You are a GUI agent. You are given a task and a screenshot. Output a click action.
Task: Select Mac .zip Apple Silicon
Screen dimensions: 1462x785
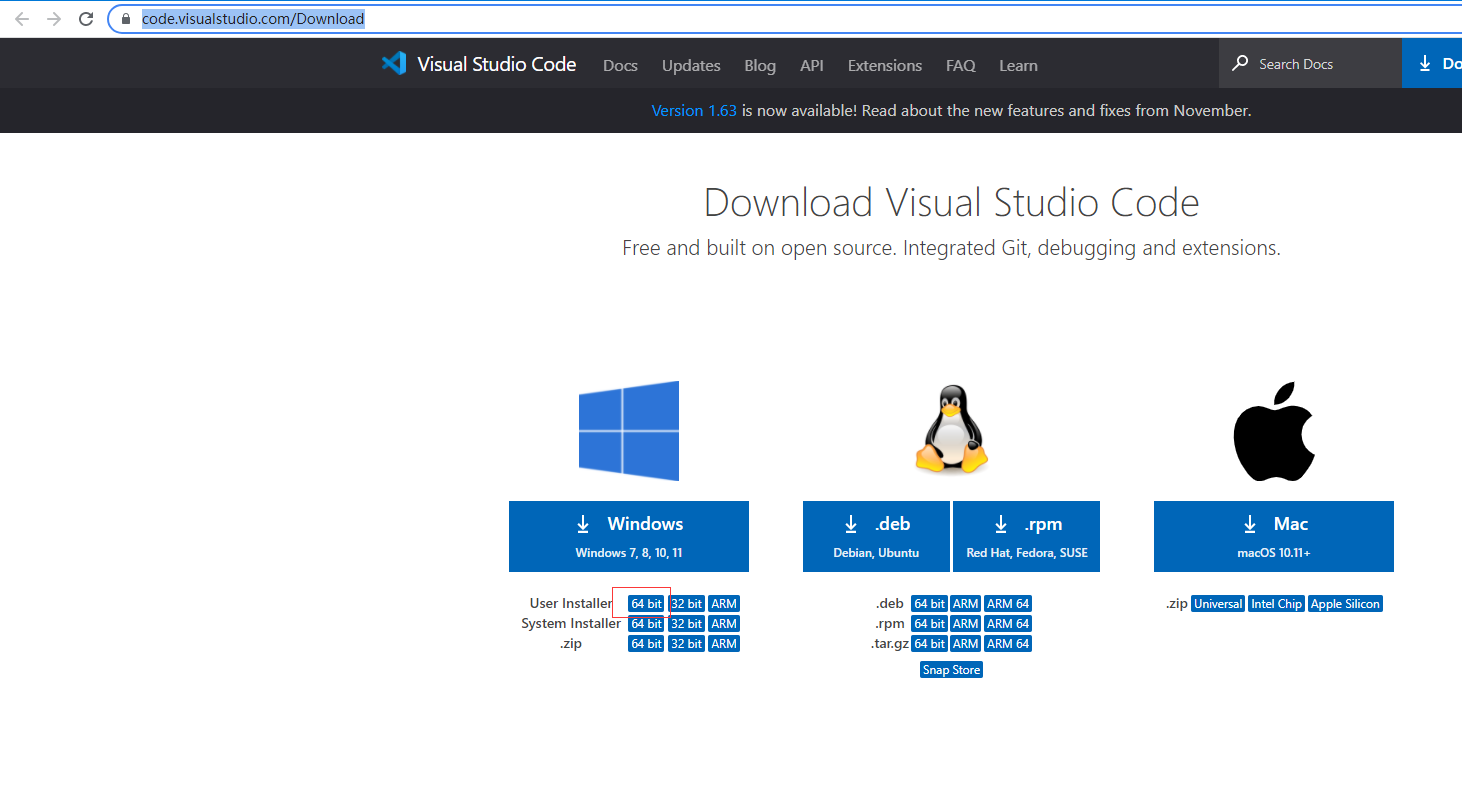[1346, 604]
